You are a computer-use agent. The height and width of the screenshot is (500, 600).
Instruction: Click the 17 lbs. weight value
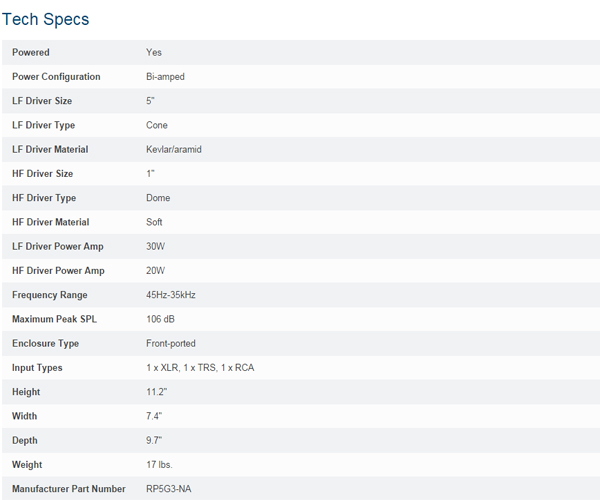tap(159, 464)
